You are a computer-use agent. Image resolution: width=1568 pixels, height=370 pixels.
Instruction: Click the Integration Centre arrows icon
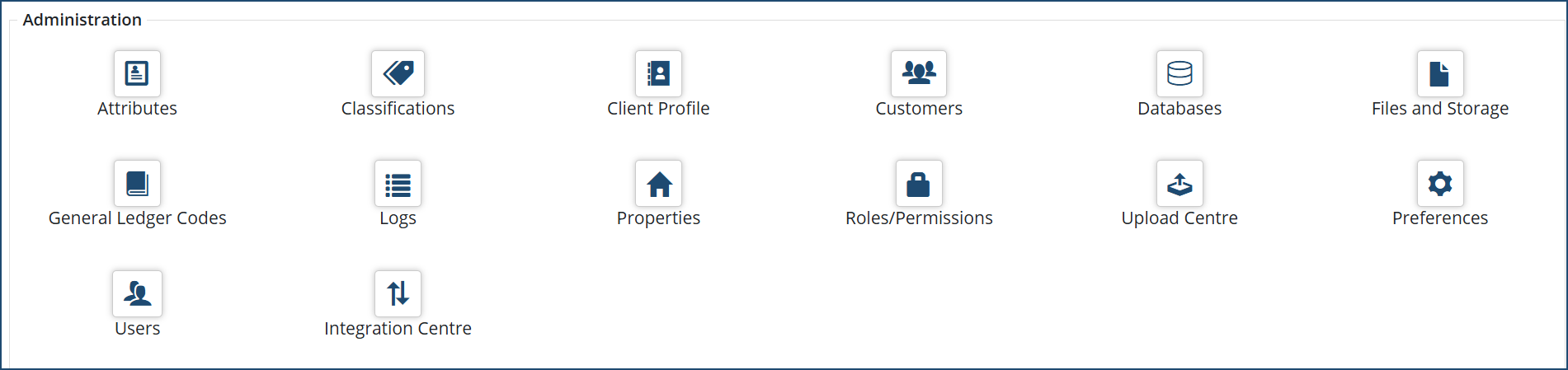(398, 293)
